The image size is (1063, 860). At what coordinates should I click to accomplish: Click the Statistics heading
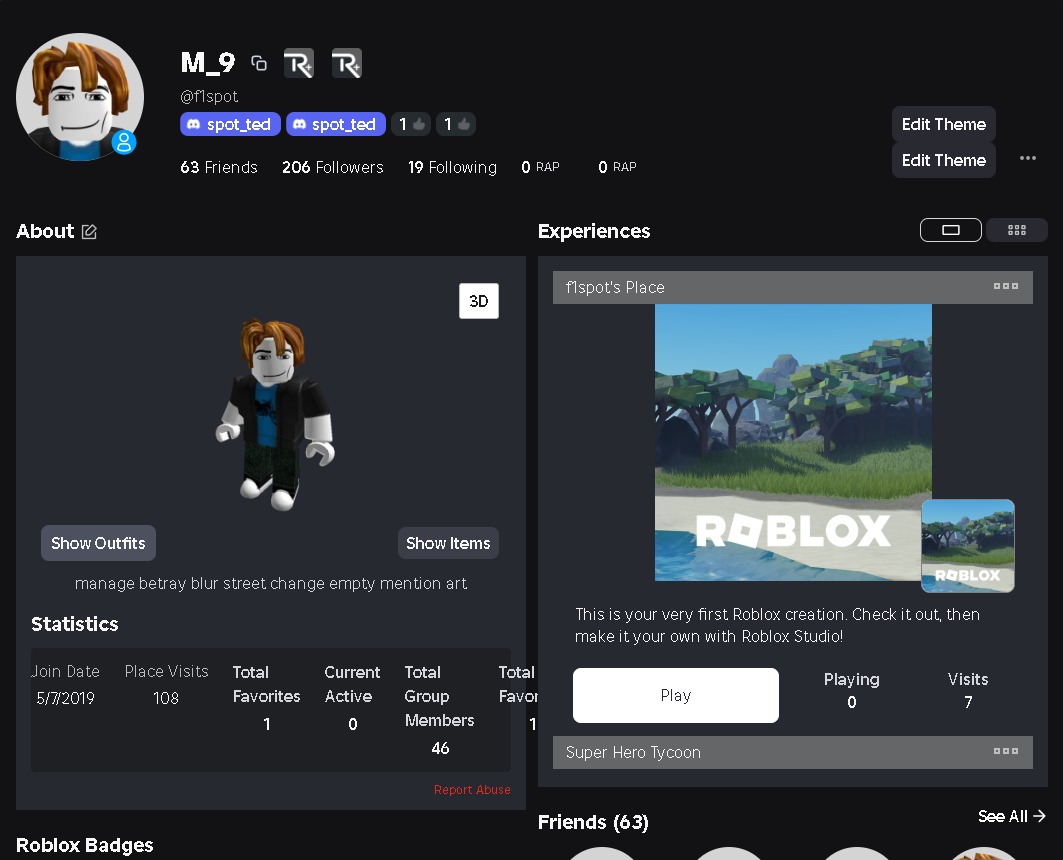click(75, 623)
